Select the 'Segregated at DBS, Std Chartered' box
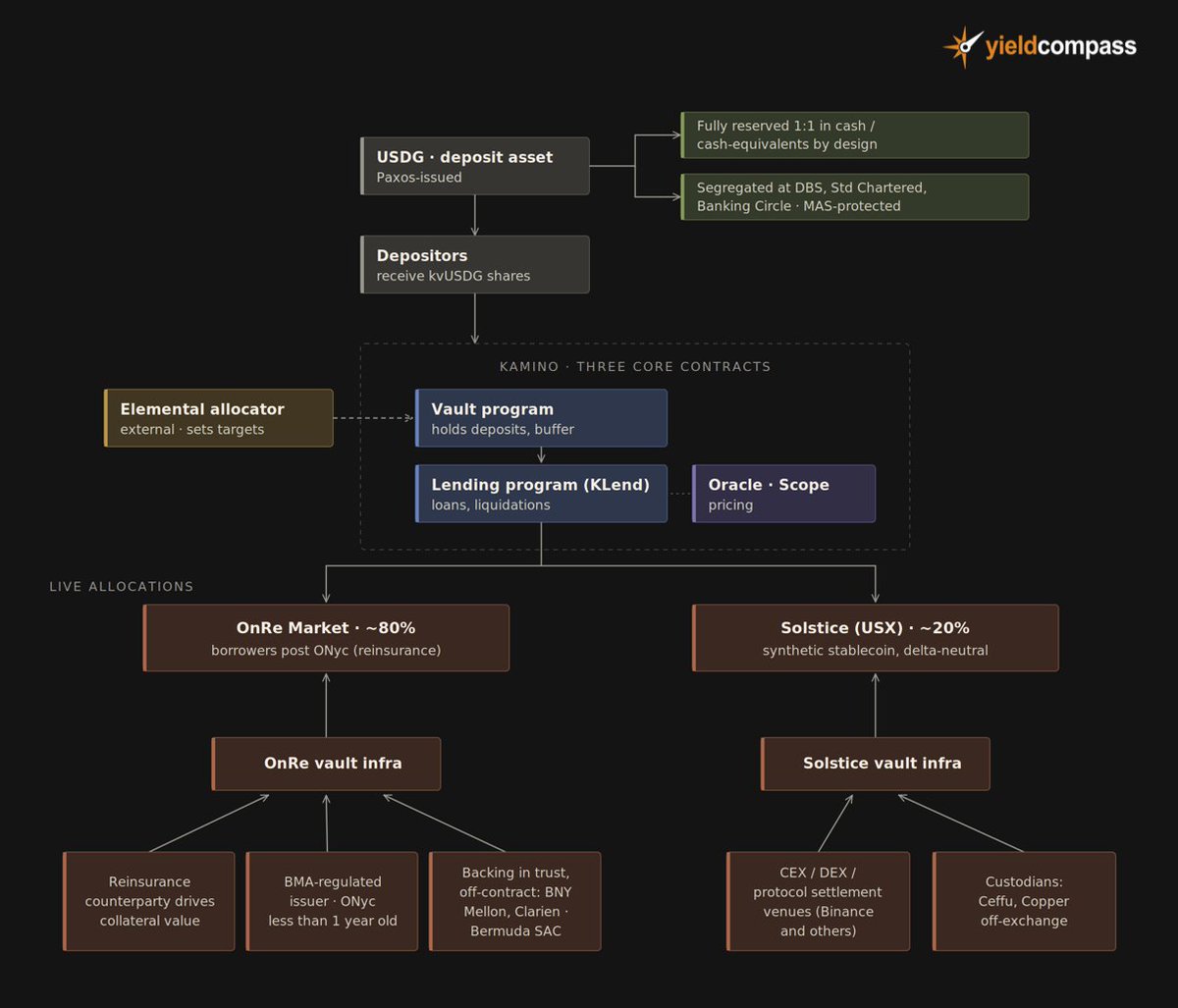 [854, 197]
